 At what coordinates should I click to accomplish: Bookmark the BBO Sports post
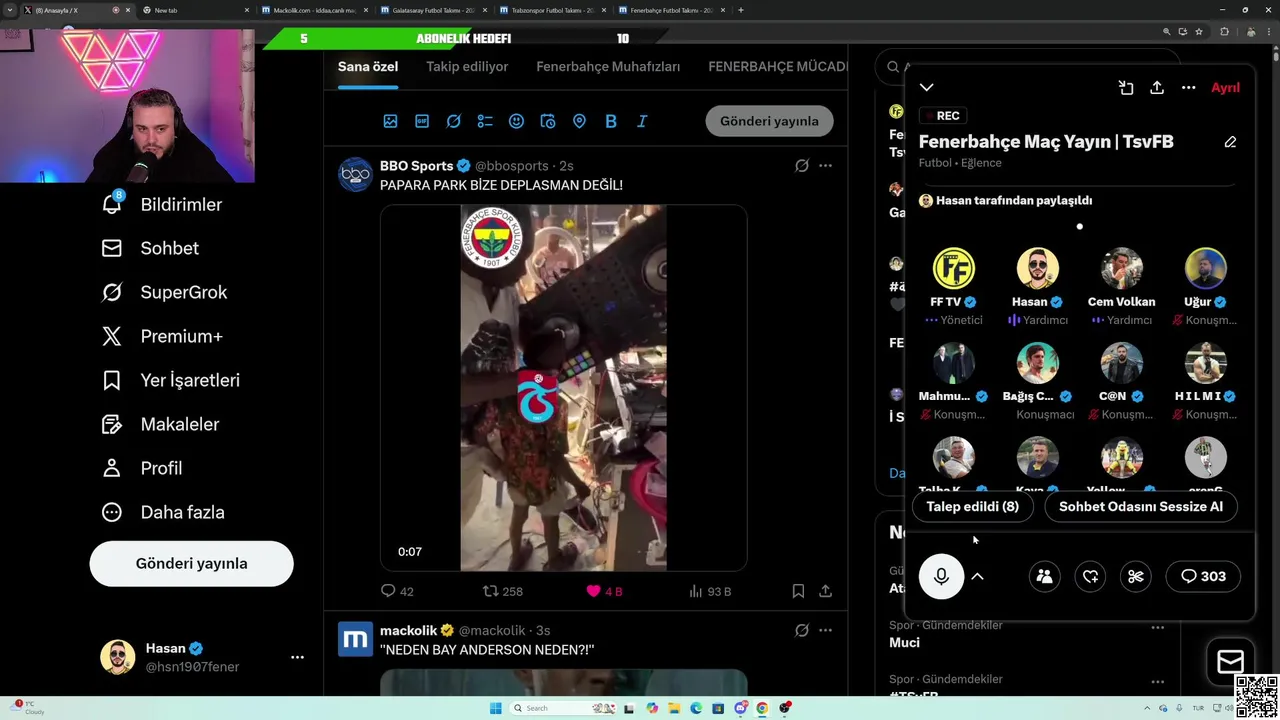[798, 591]
